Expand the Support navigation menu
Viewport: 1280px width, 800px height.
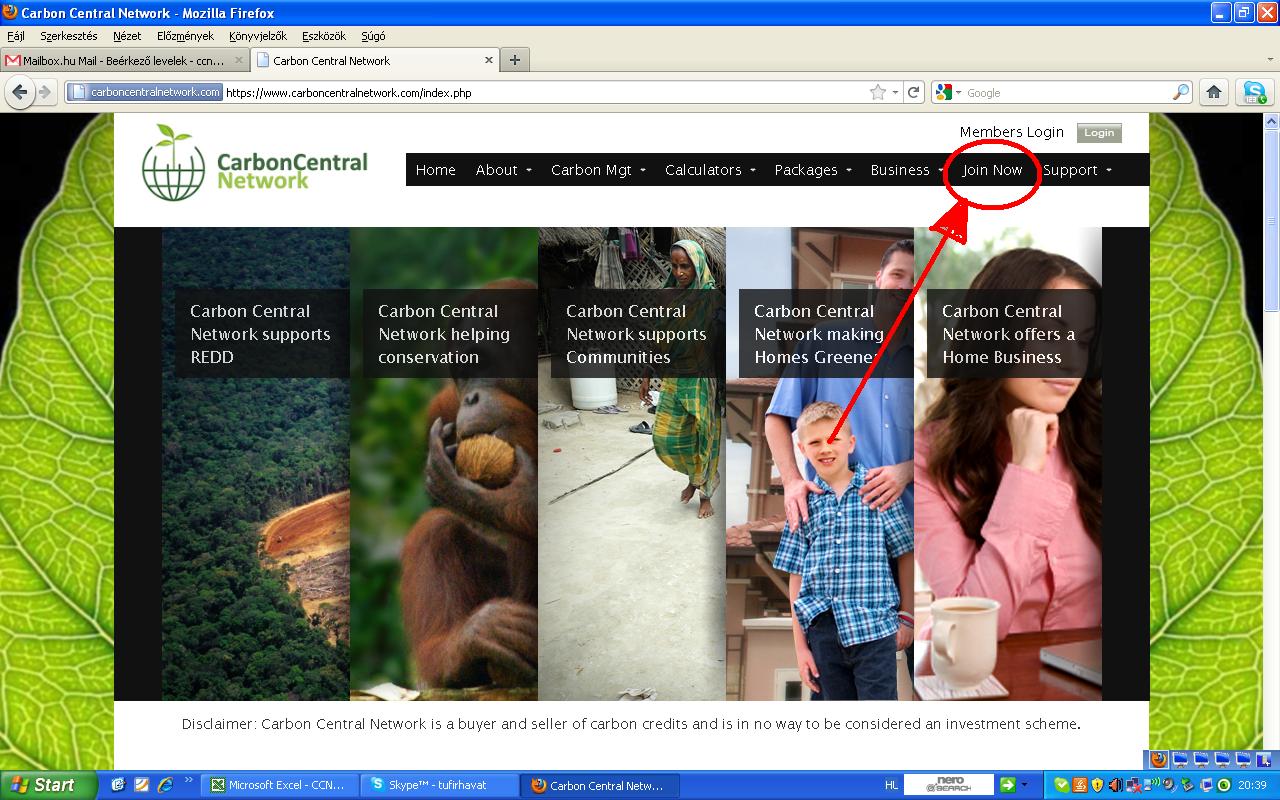click(1077, 170)
